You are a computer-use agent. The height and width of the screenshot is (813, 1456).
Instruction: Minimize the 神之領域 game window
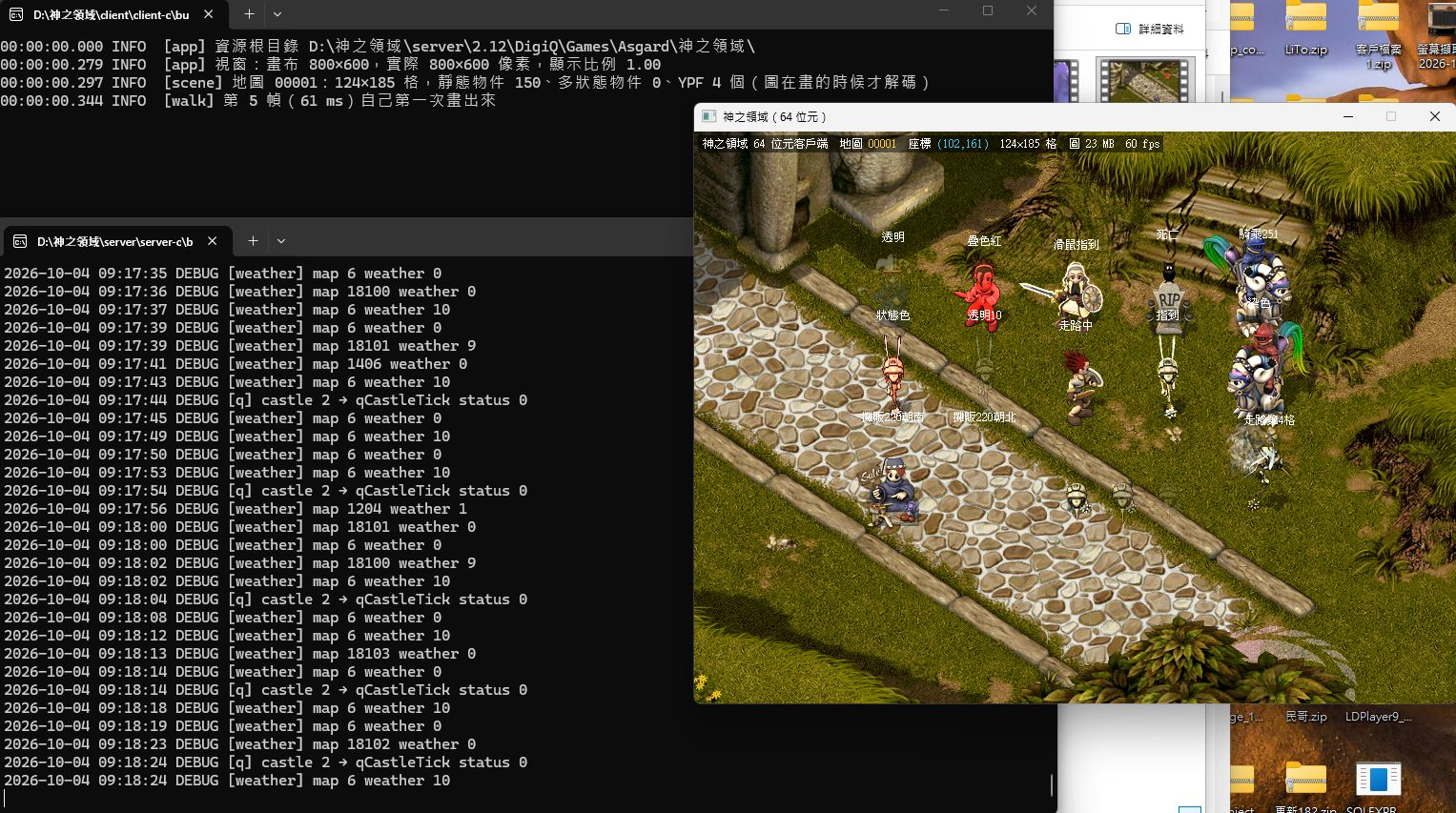pyautogui.click(x=1347, y=116)
